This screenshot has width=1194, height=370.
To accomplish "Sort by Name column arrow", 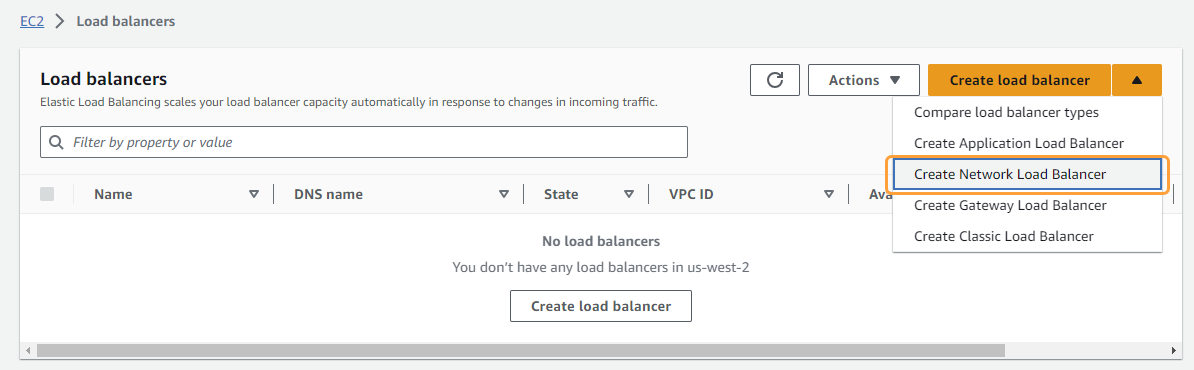I will (254, 194).
